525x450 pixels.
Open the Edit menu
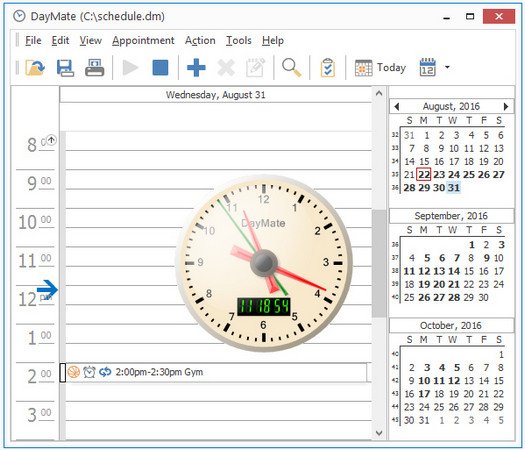pyautogui.click(x=60, y=41)
